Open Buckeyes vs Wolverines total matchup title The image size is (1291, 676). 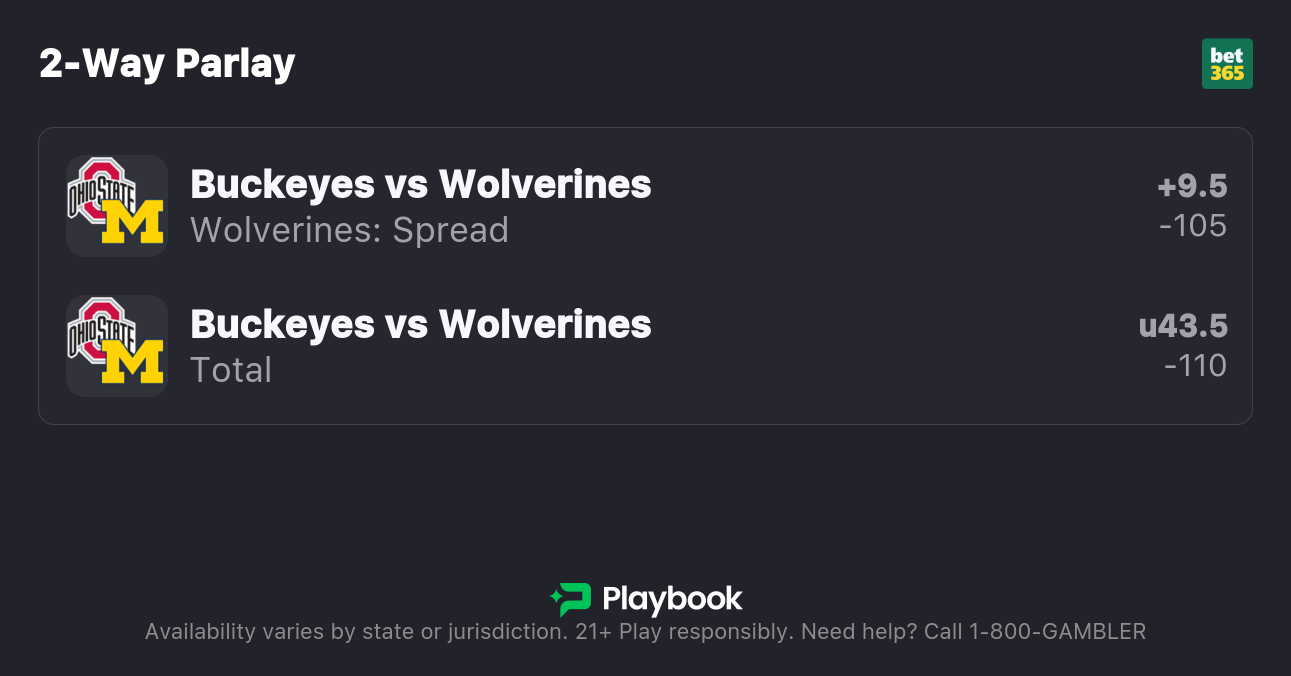(x=420, y=324)
